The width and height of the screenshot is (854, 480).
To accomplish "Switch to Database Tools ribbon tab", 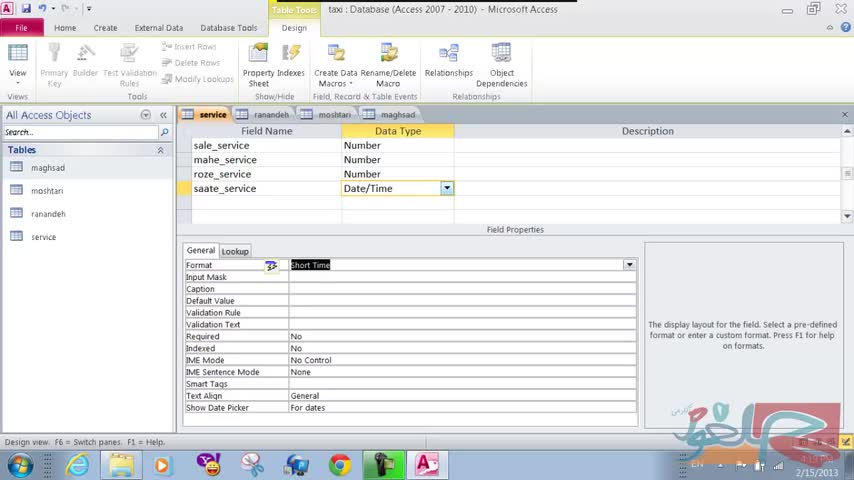I will pos(228,28).
